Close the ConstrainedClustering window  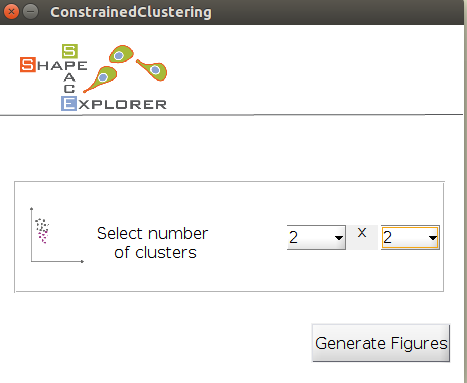click(x=11, y=12)
